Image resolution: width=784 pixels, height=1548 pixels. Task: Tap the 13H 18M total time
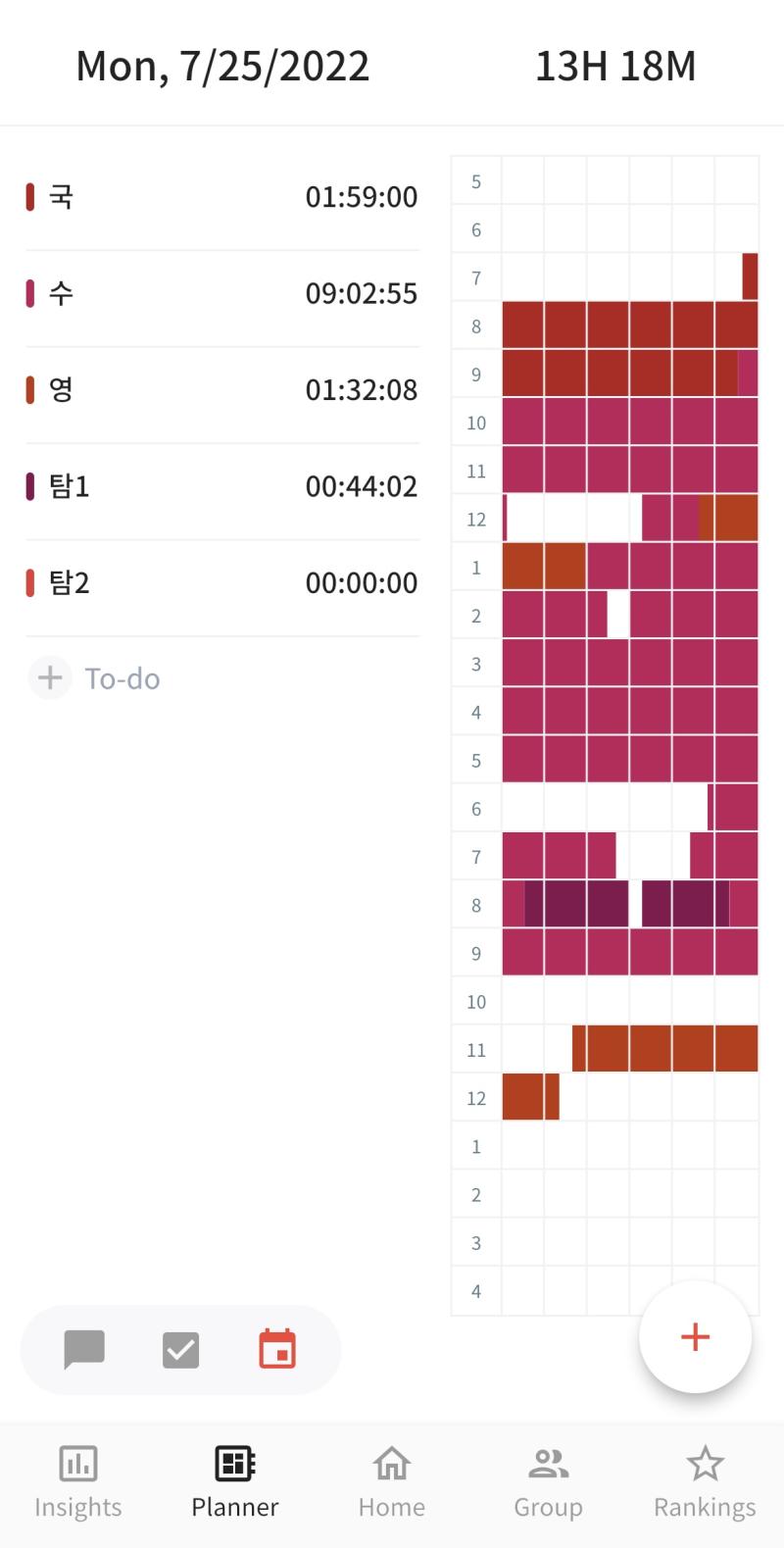point(615,66)
